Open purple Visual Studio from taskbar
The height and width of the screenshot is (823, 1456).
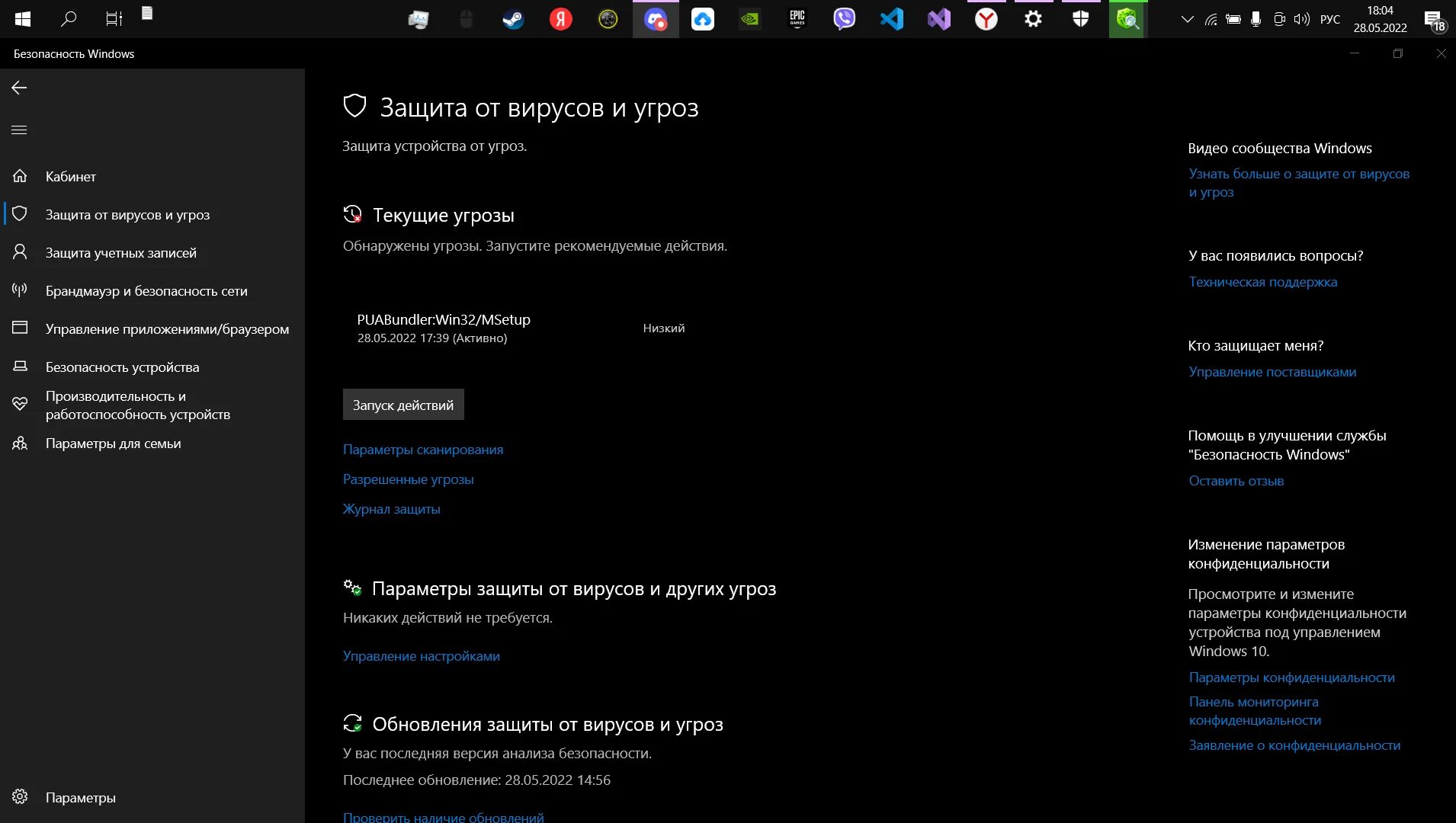[x=939, y=19]
